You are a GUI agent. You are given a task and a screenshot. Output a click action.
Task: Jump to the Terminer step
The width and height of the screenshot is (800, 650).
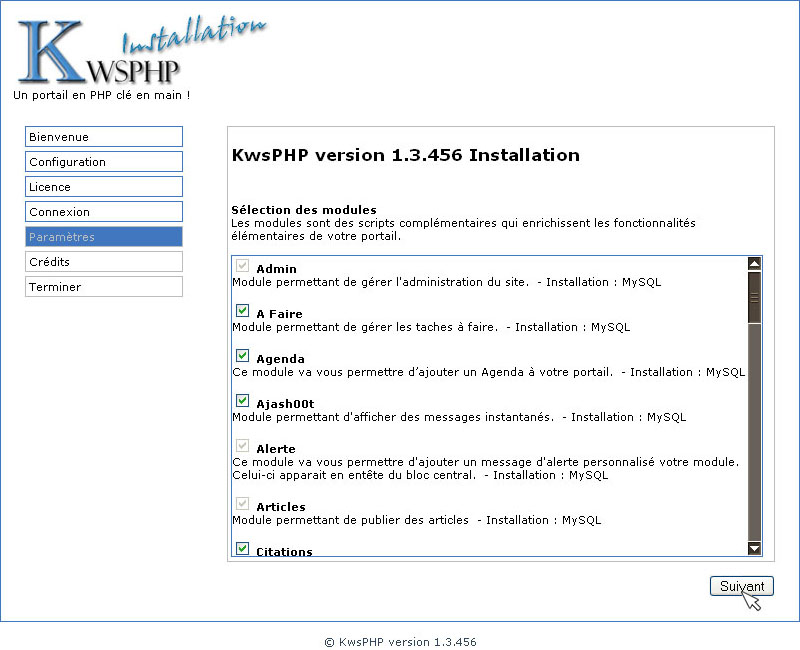104,287
